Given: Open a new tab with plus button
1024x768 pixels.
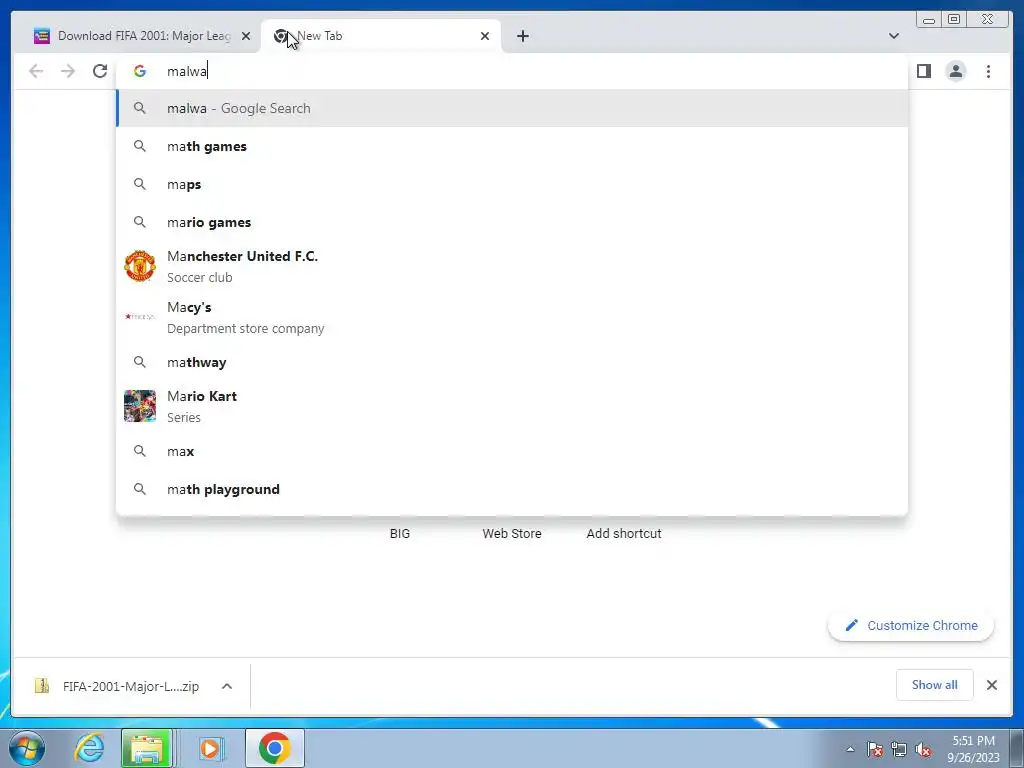Looking at the screenshot, I should [x=522, y=36].
